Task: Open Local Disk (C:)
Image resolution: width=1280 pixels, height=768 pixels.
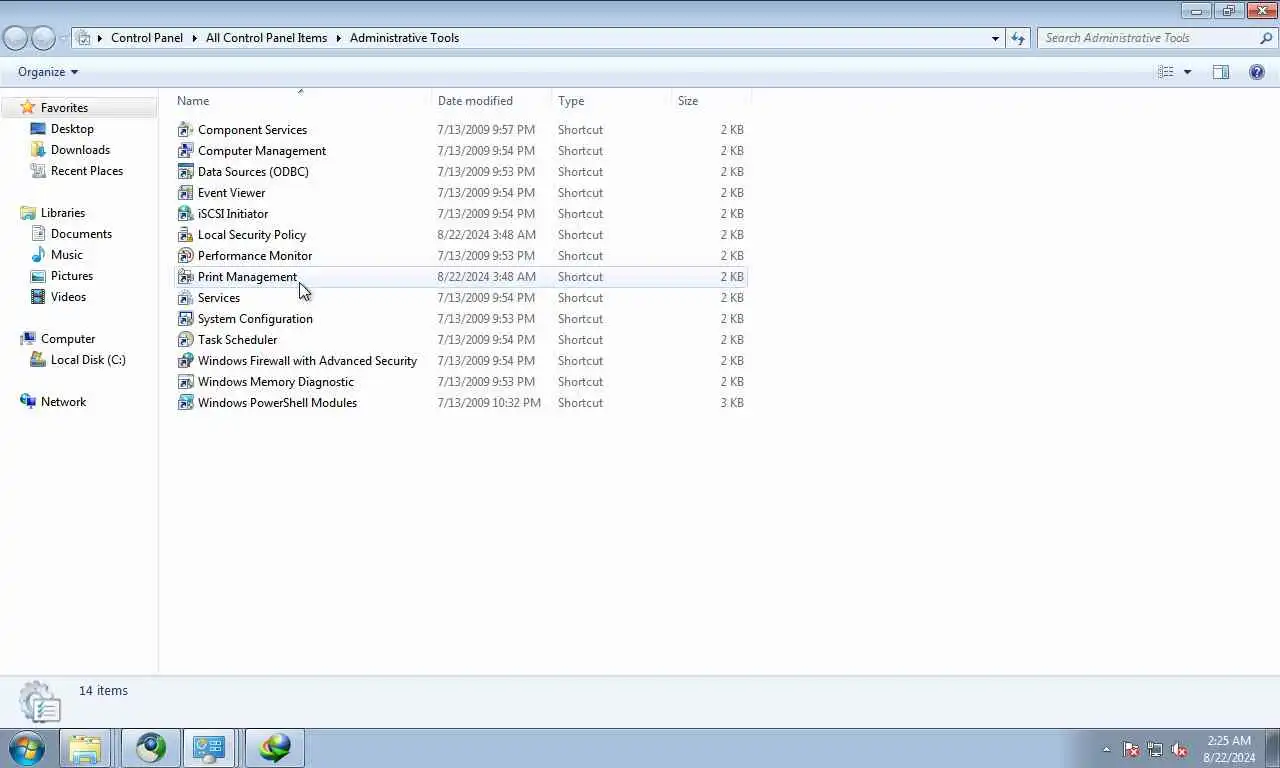Action: pos(88,360)
